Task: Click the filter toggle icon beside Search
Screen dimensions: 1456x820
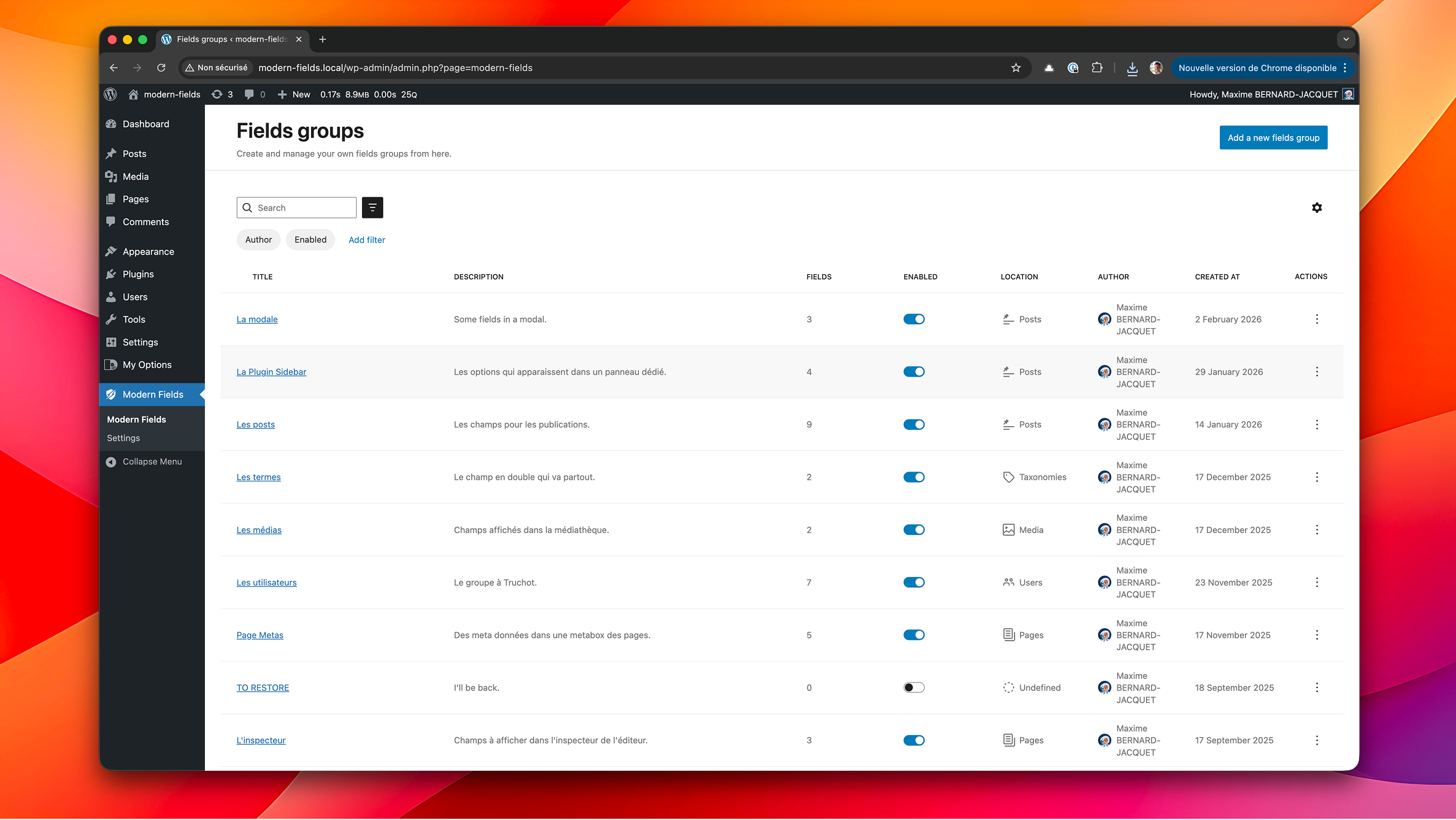Action: (x=372, y=207)
